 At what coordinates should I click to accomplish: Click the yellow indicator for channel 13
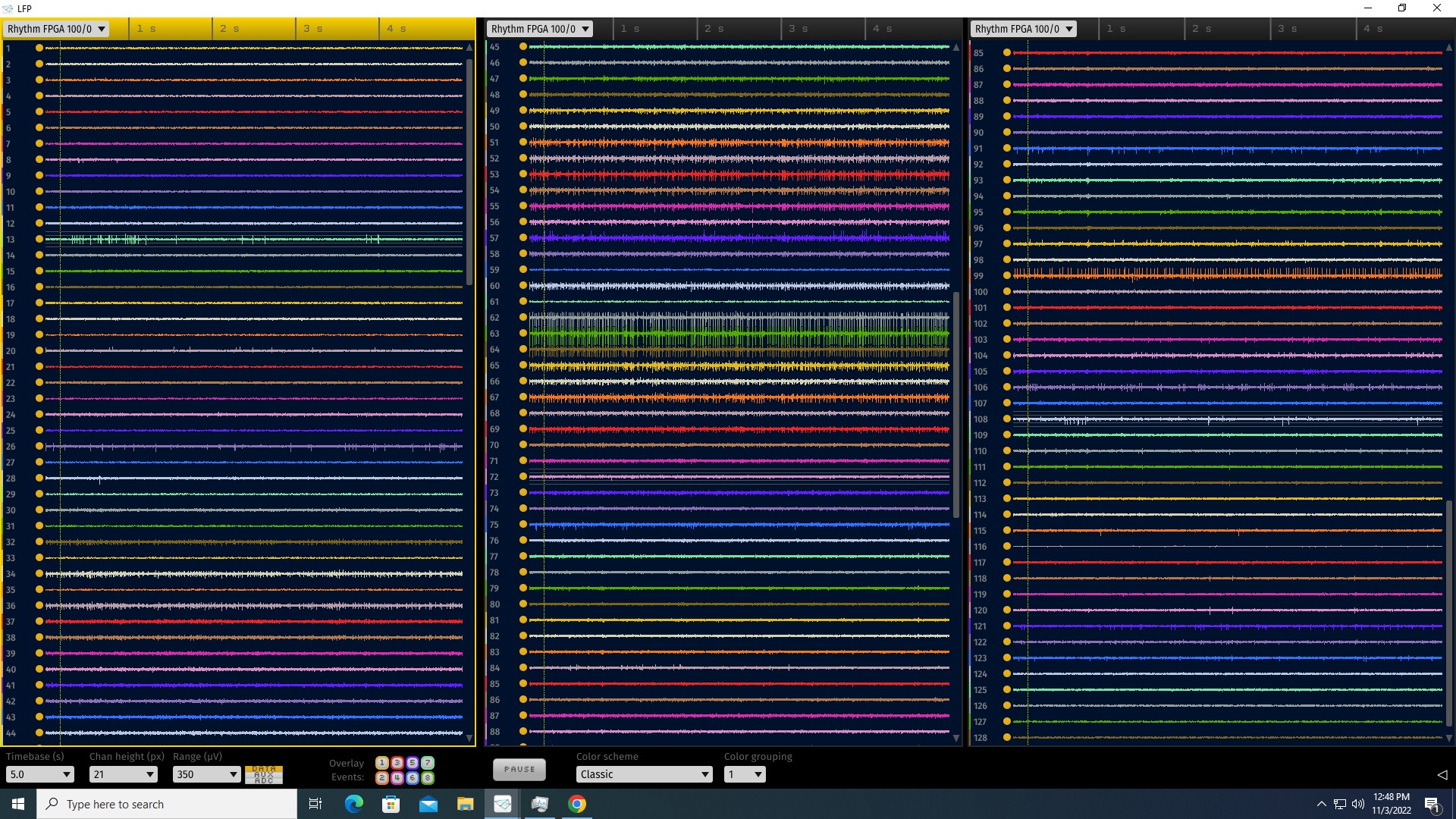39,240
